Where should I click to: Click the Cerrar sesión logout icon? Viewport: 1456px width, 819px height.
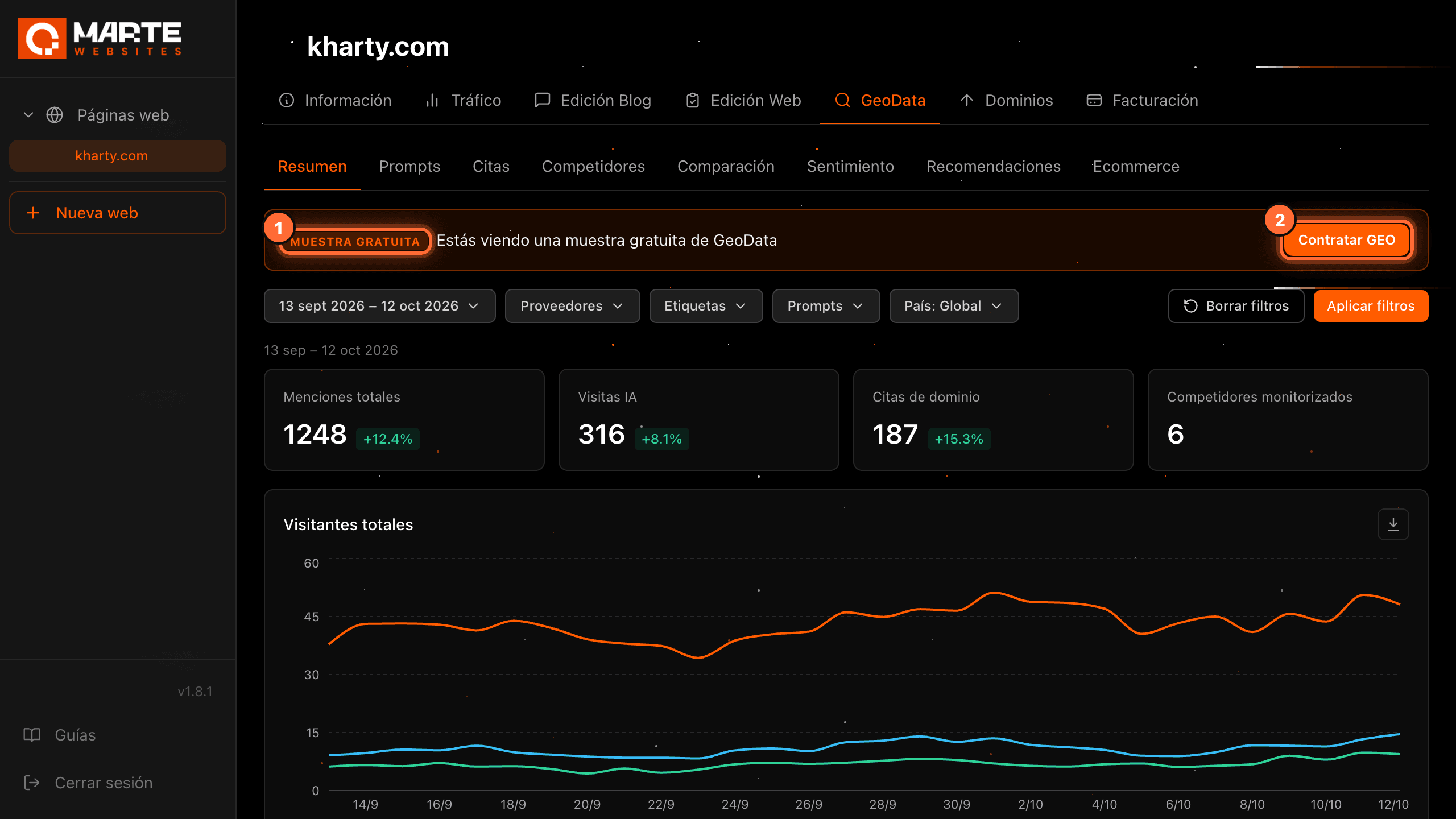pos(32,783)
